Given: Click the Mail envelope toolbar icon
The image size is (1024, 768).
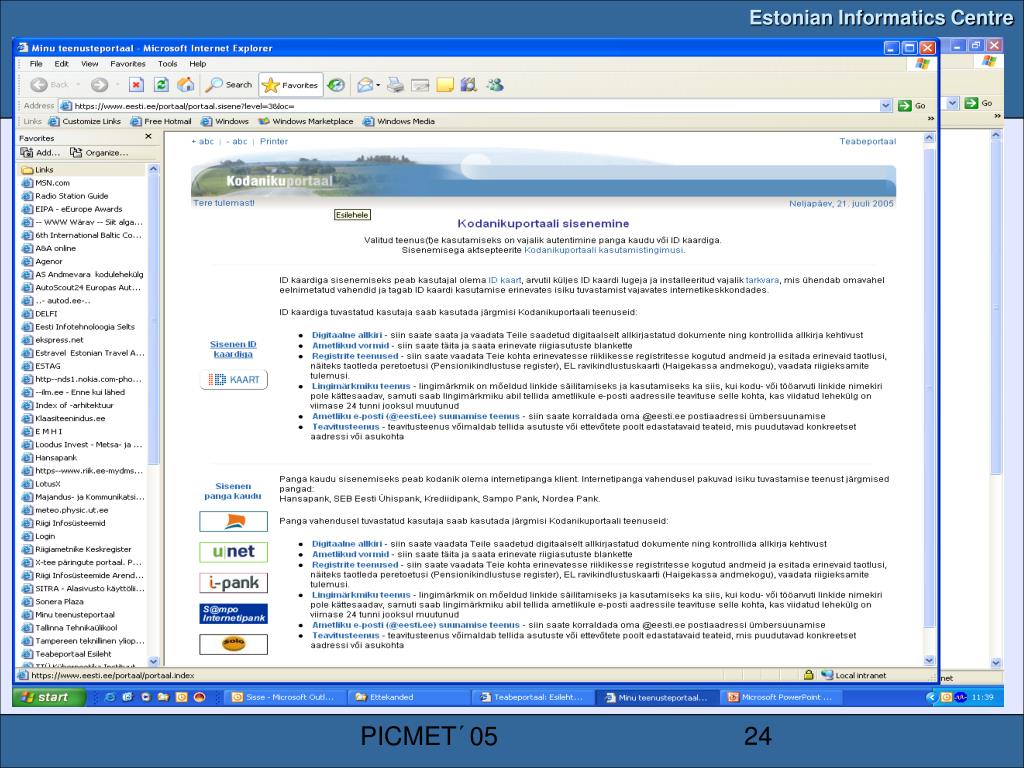Looking at the screenshot, I should tap(364, 85).
